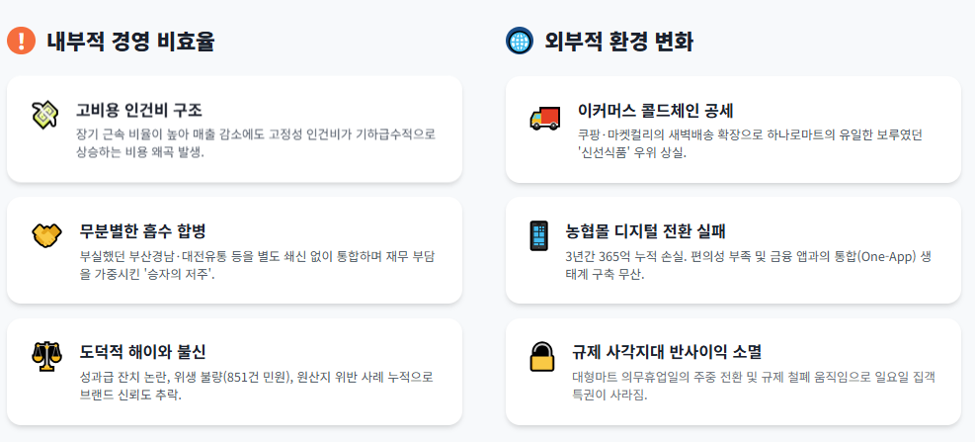The width and height of the screenshot is (975, 442).
Task: Open the 무분별한 흡수 합병 card title
Action: click(142, 232)
